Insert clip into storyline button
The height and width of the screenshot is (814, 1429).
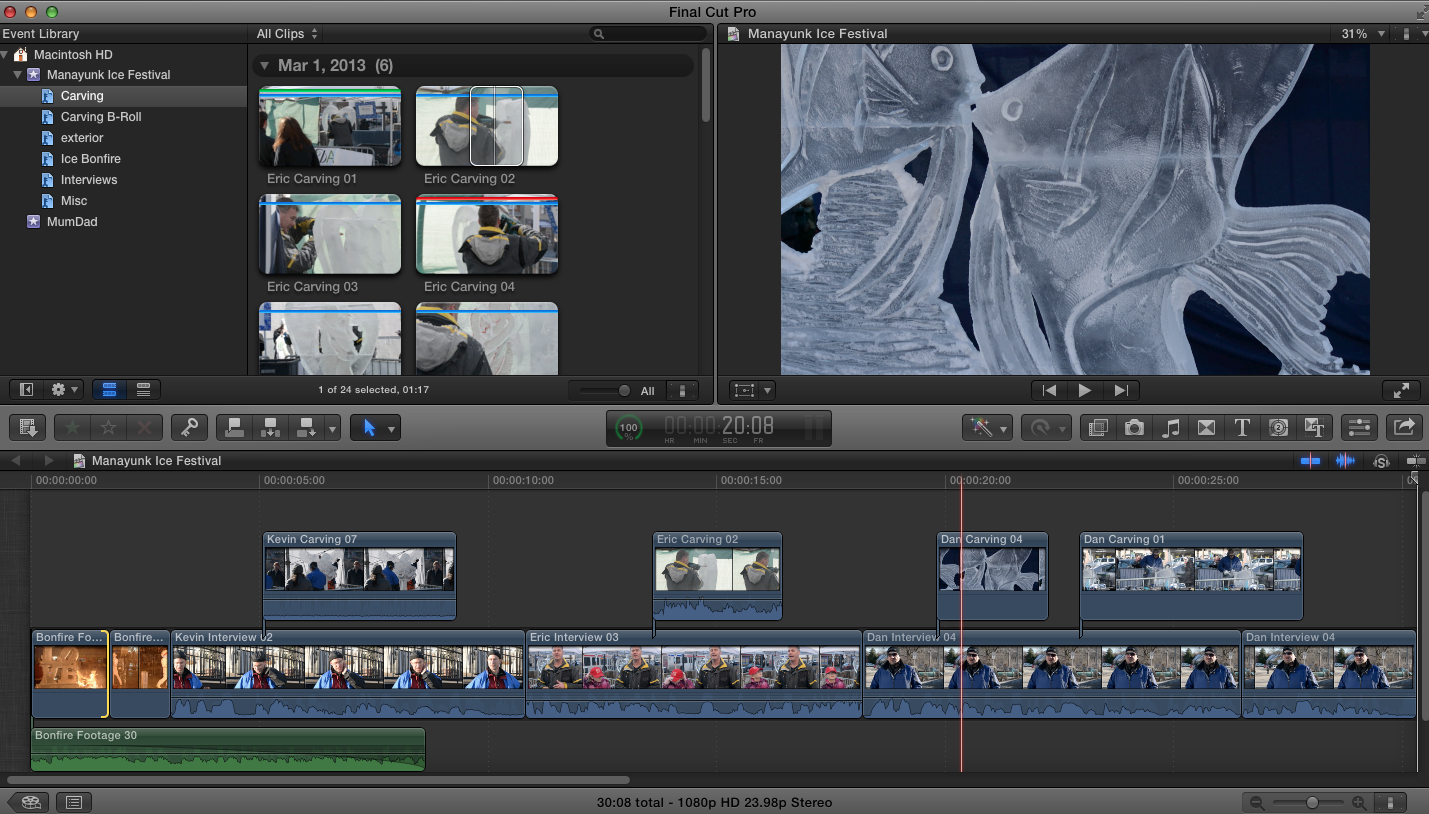271,428
